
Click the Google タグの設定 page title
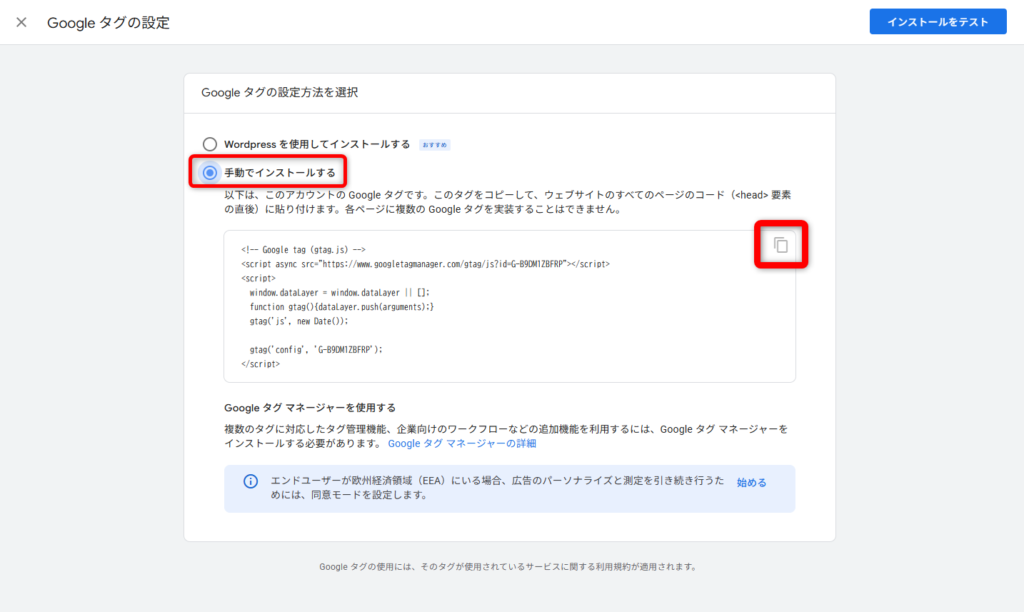click(x=108, y=23)
